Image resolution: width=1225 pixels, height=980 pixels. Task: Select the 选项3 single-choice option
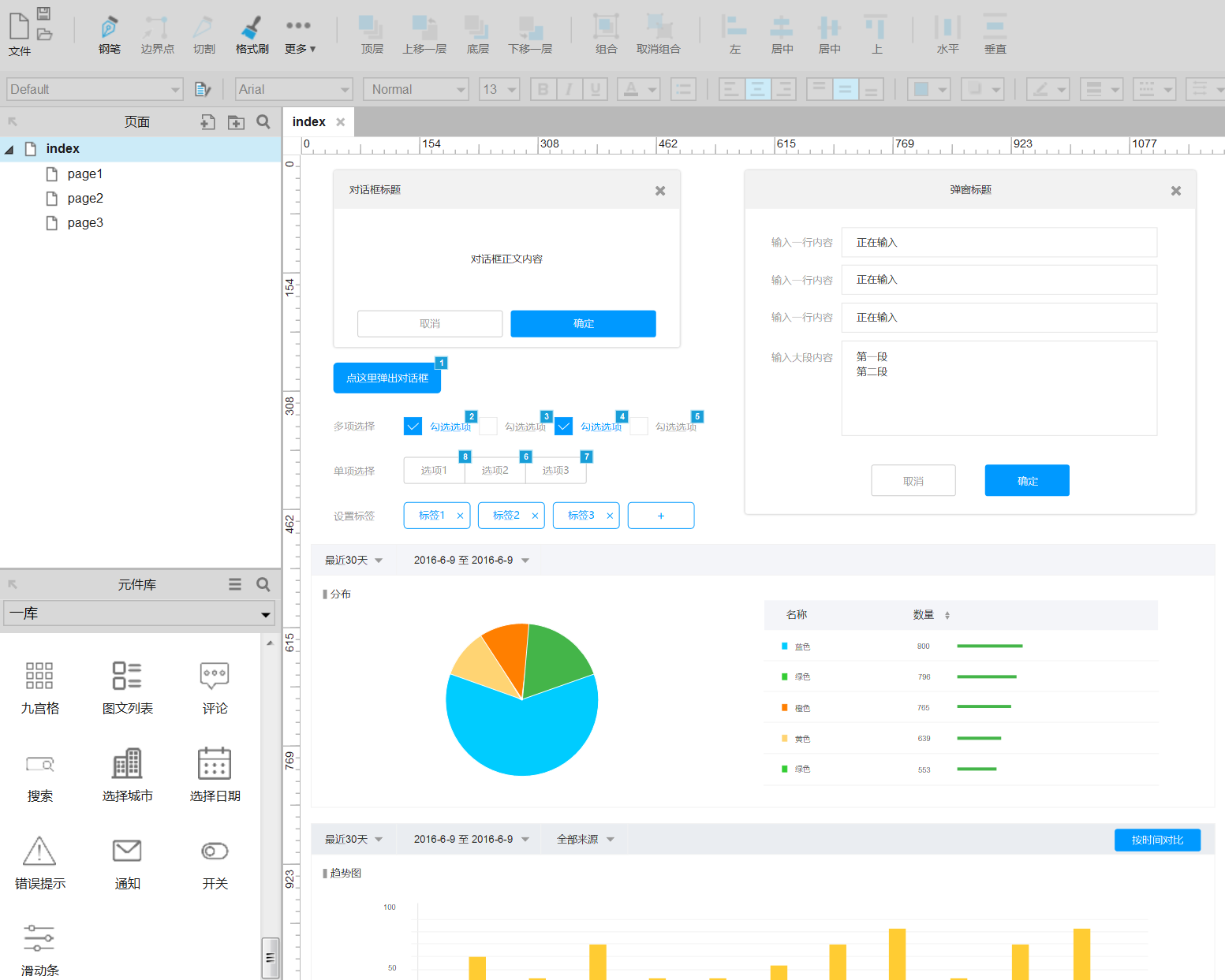tap(555, 470)
